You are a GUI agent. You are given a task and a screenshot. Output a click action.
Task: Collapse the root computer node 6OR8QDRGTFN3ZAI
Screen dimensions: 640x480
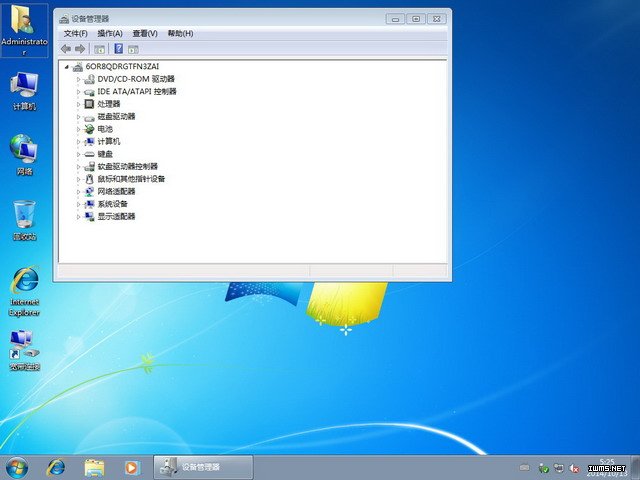click(67, 67)
